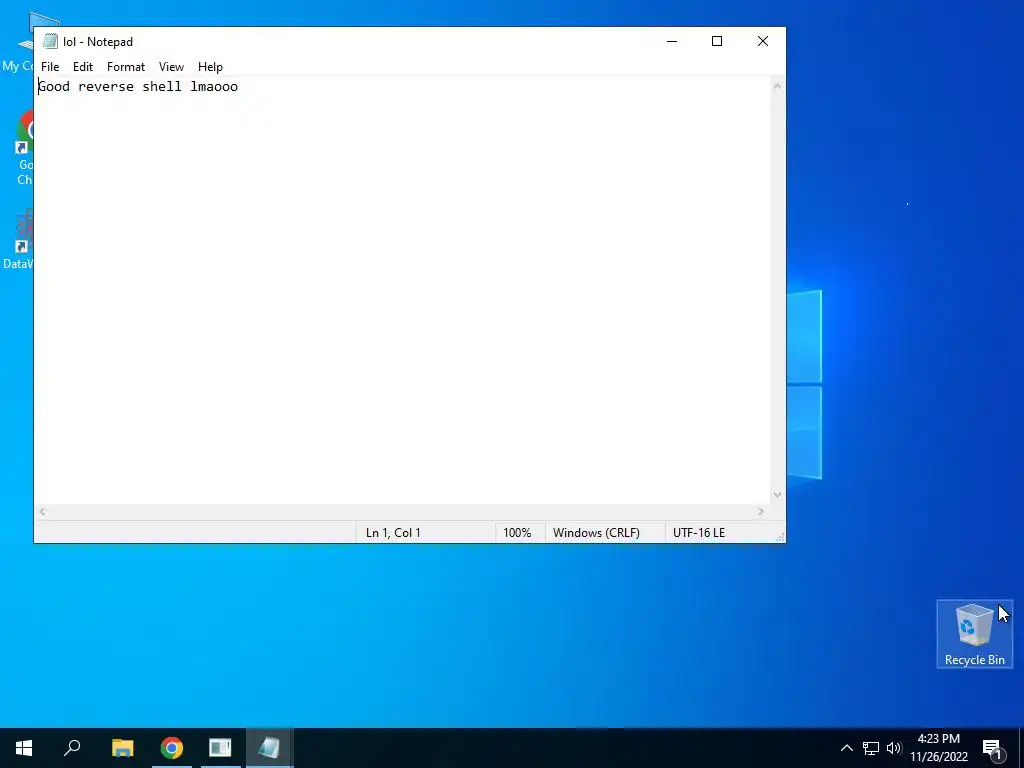
Task: Click the Notepad window resize grip
Action: pyautogui.click(x=780, y=537)
